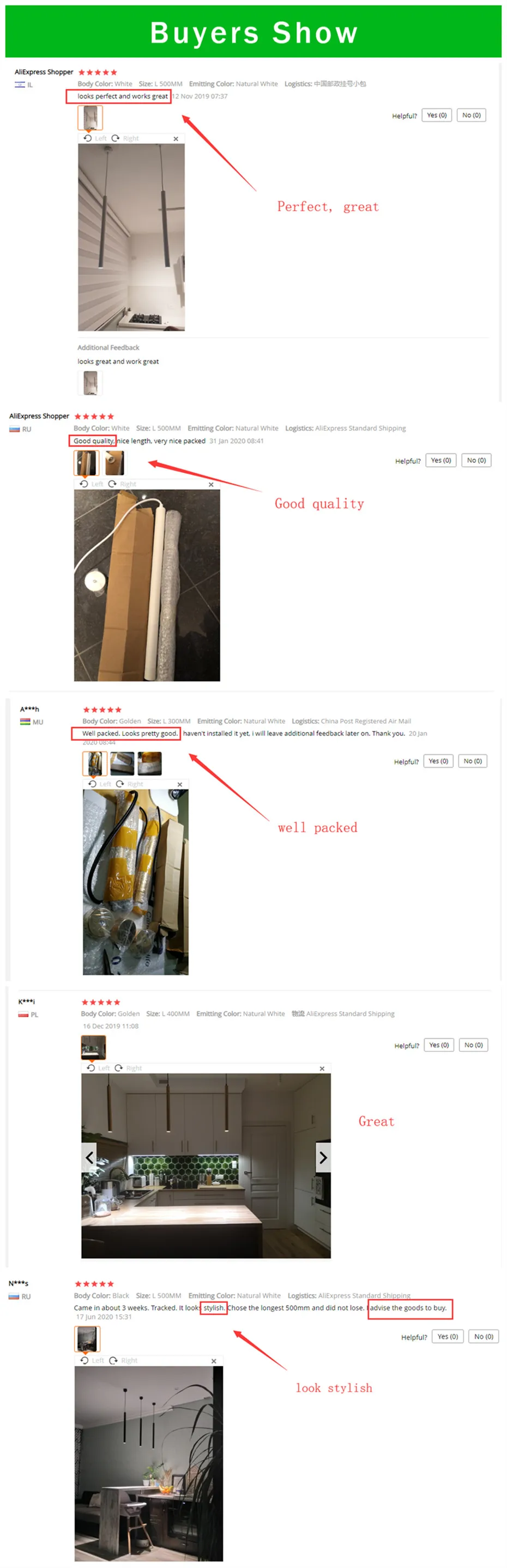507x1568 pixels.
Task: Rotate first review photo right
Action: pos(125,138)
